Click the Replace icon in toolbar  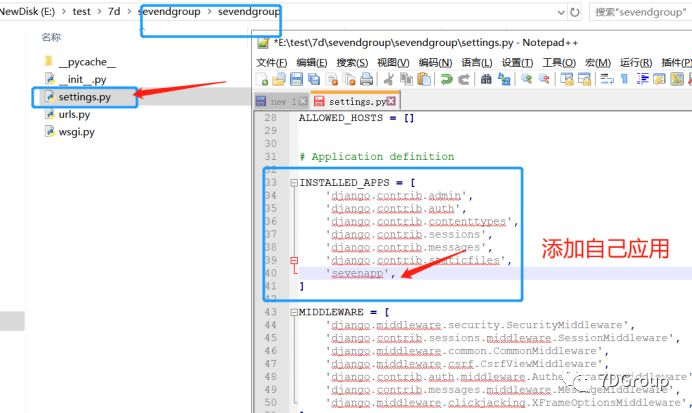[504, 79]
